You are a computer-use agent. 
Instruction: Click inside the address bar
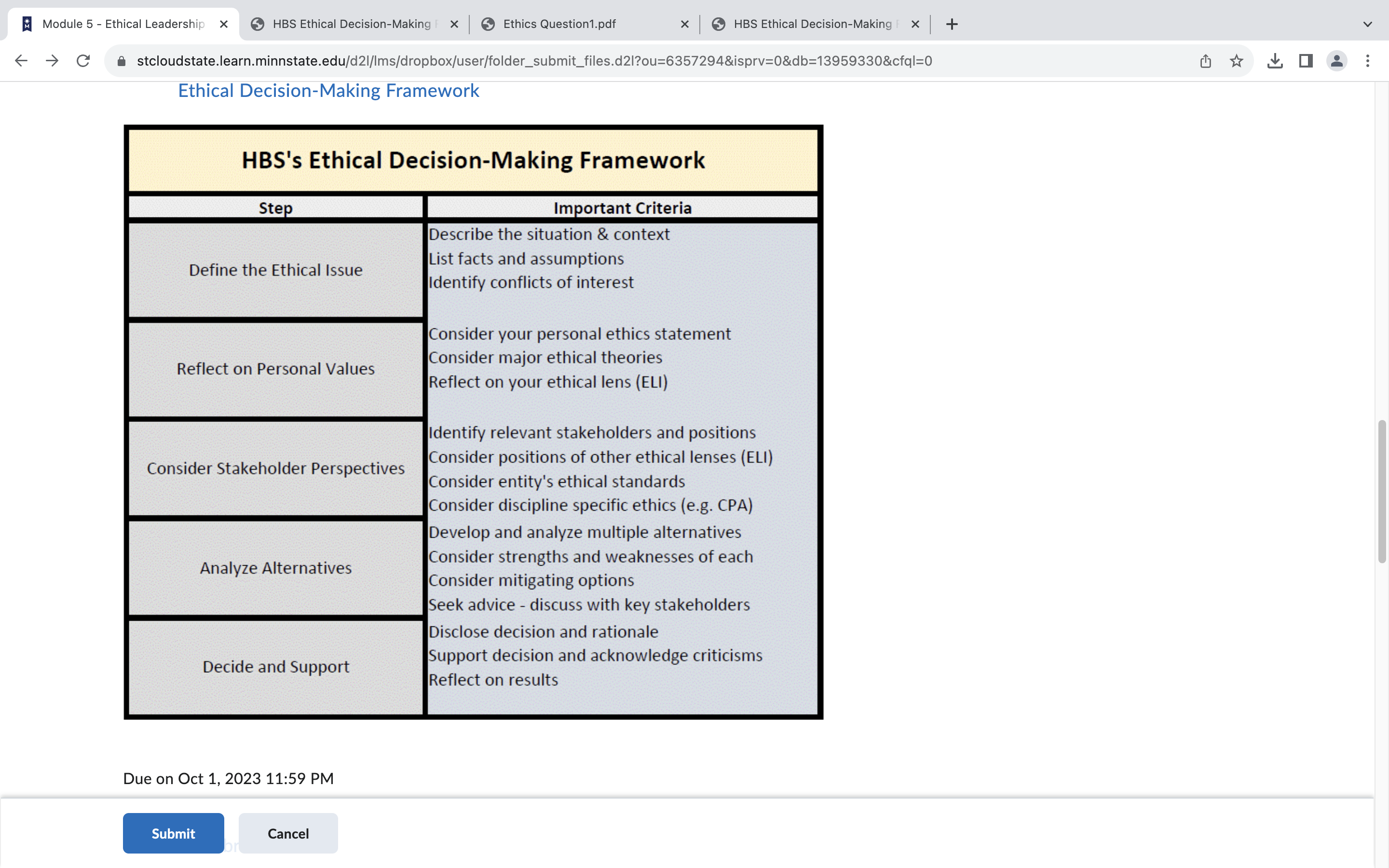[x=517, y=60]
